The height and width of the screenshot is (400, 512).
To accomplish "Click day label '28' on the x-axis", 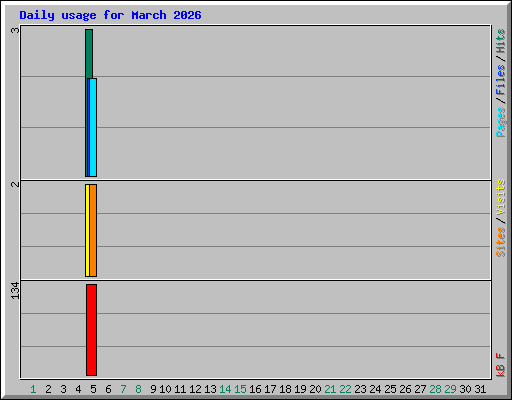I will pos(435,389).
